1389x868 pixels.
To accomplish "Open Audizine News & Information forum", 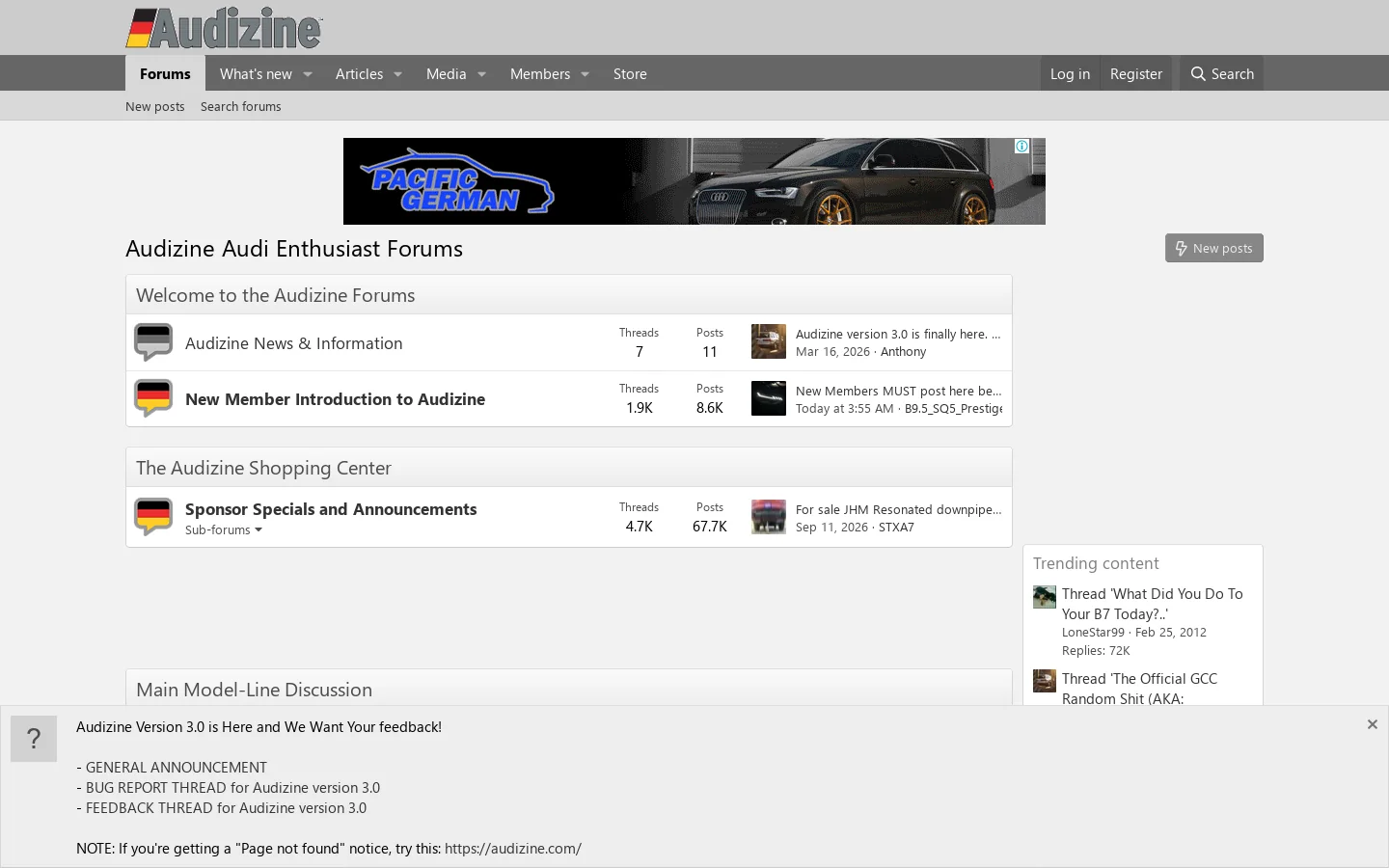I will tap(294, 343).
